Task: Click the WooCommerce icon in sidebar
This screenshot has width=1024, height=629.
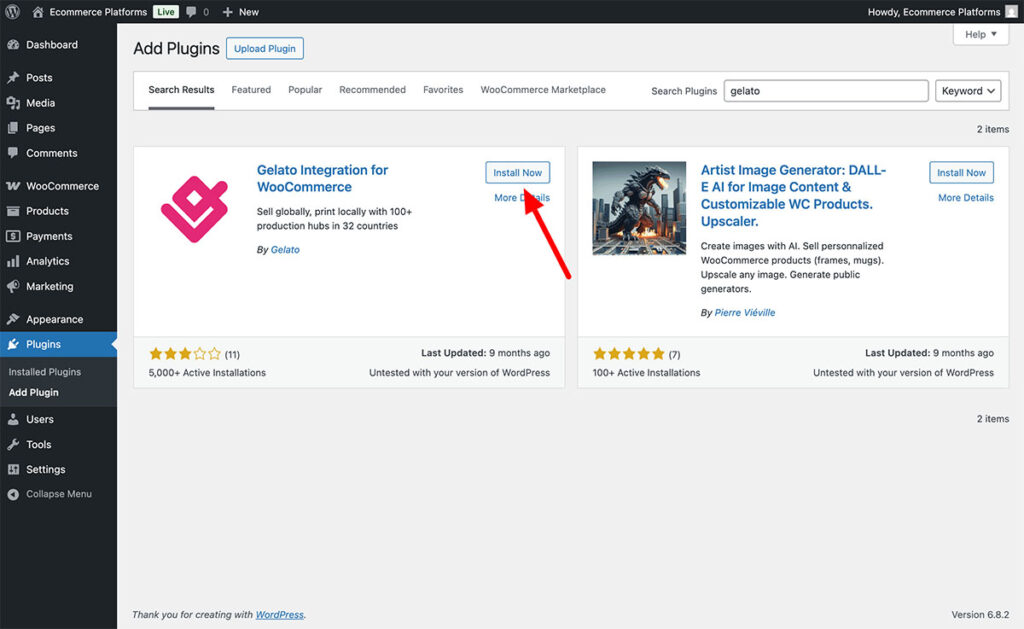Action: pyautogui.click(x=13, y=186)
